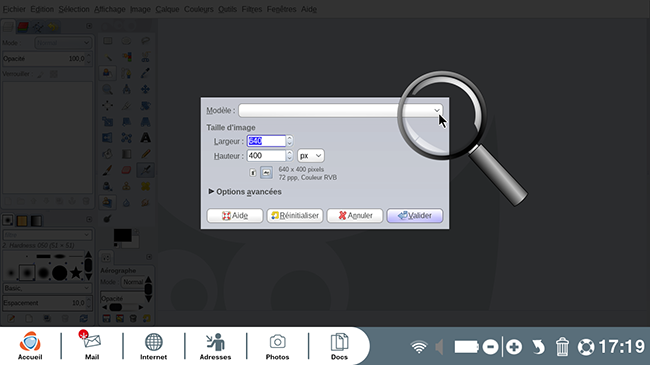The image size is (650, 365).
Task: Select the Rectangle Select tool in GIMP toolbox
Action: click(108, 41)
